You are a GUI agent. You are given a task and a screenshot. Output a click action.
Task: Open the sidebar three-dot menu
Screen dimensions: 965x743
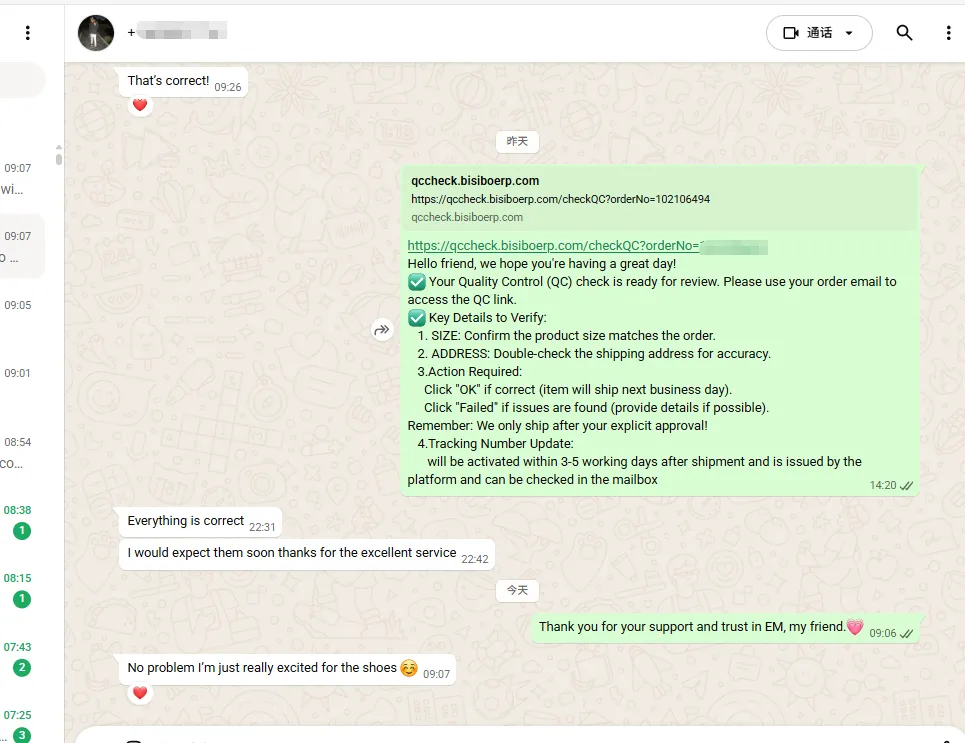28,33
